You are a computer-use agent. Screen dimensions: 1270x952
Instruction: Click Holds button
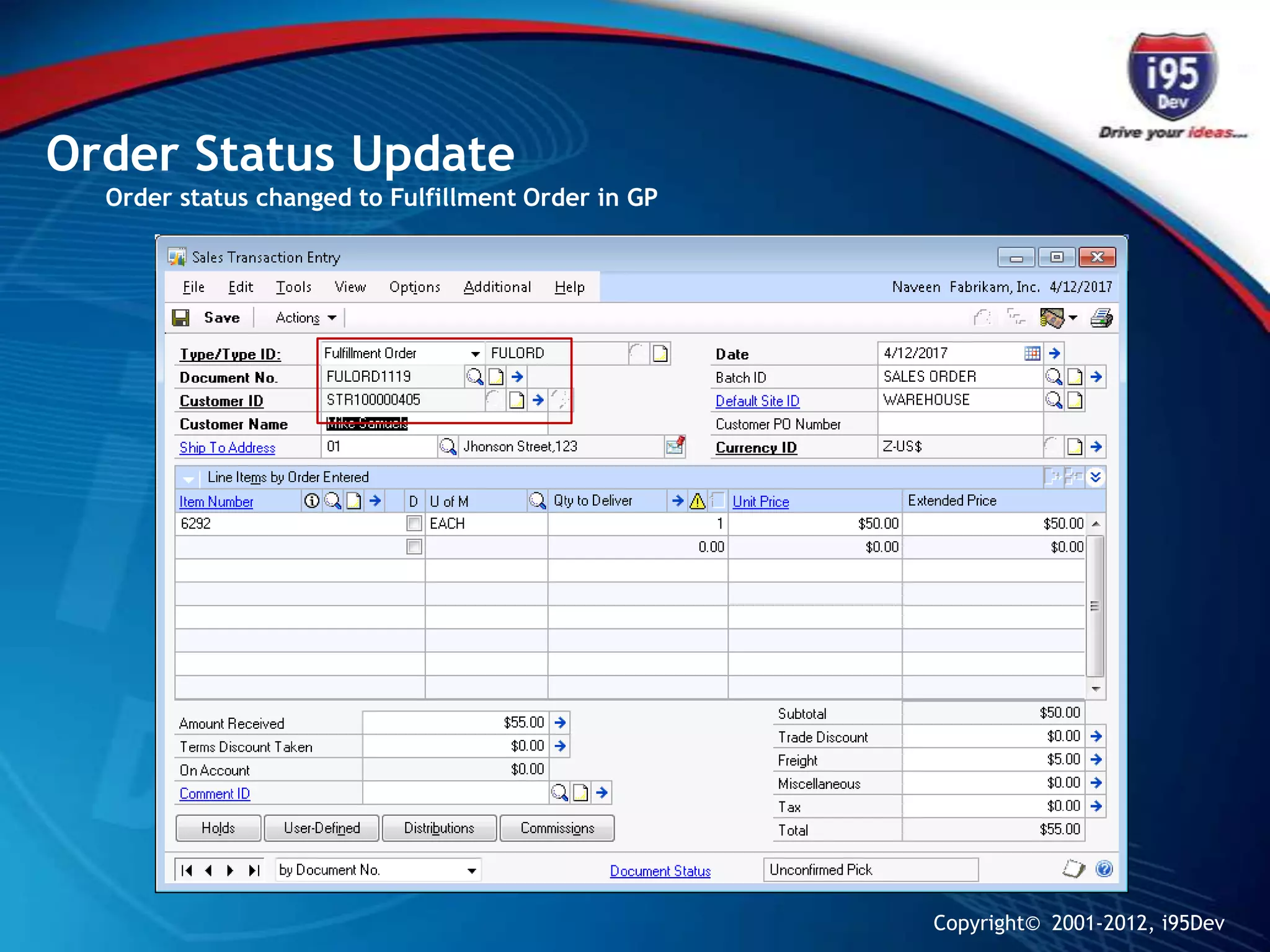click(x=218, y=828)
